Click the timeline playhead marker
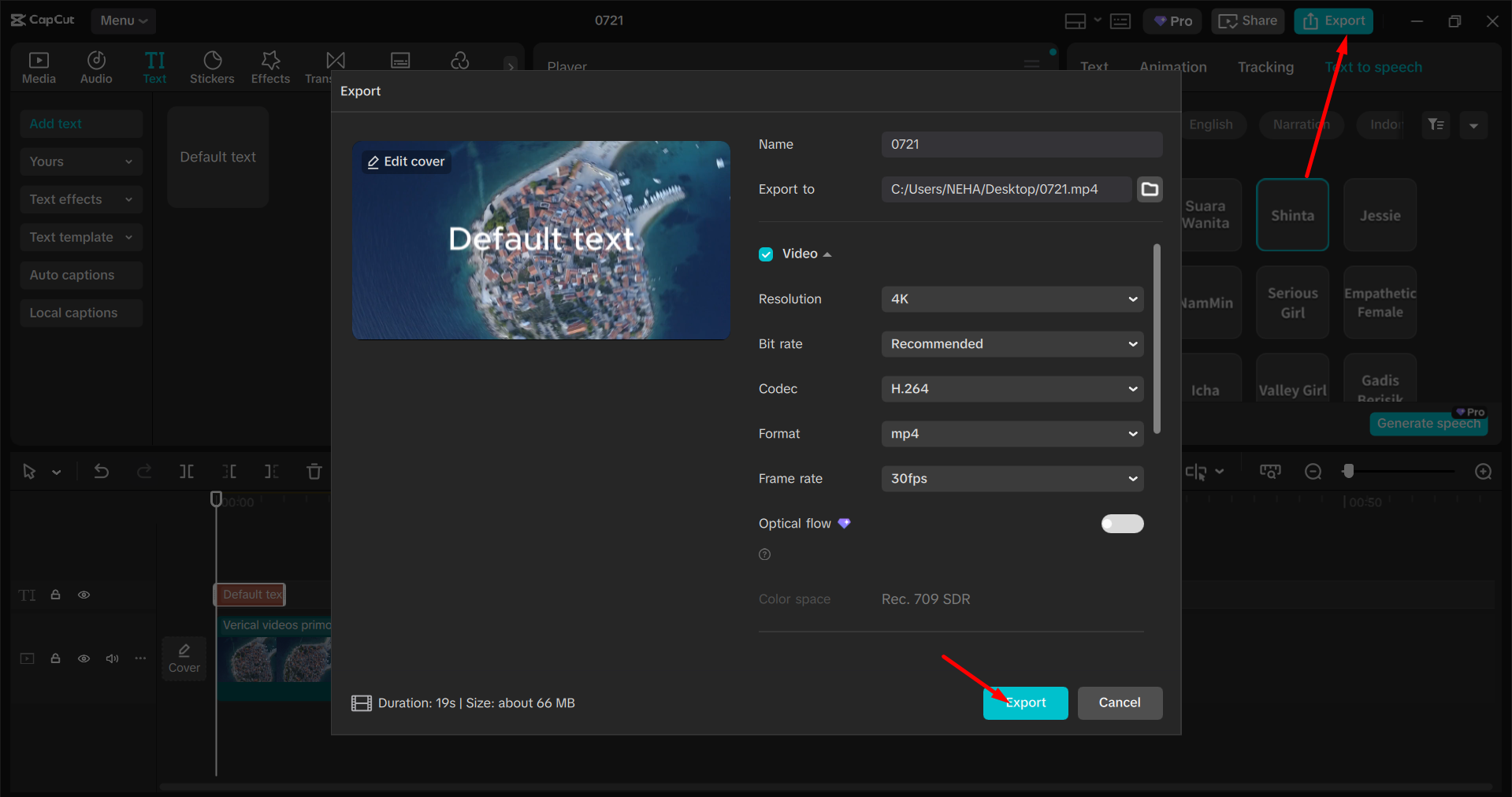Screen dimensions: 1512x797 [x=216, y=499]
